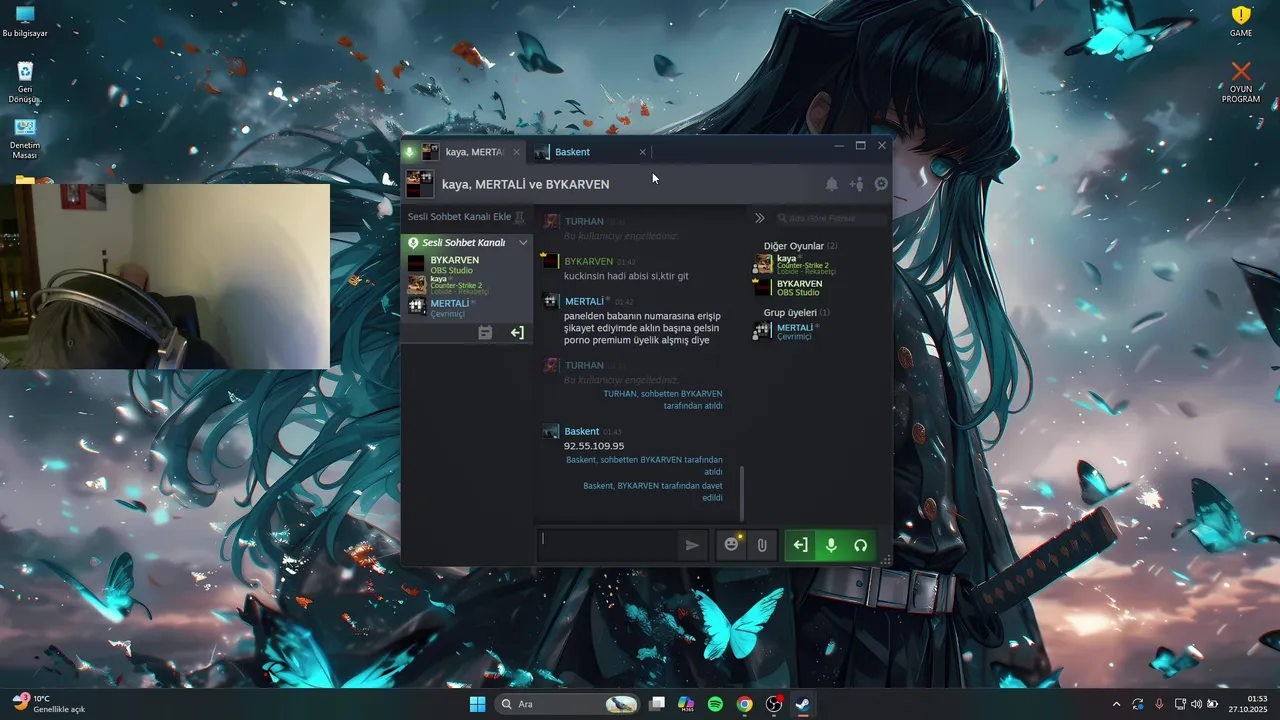Click the paperclip attachment icon
The width and height of the screenshot is (1280, 720).
point(761,545)
